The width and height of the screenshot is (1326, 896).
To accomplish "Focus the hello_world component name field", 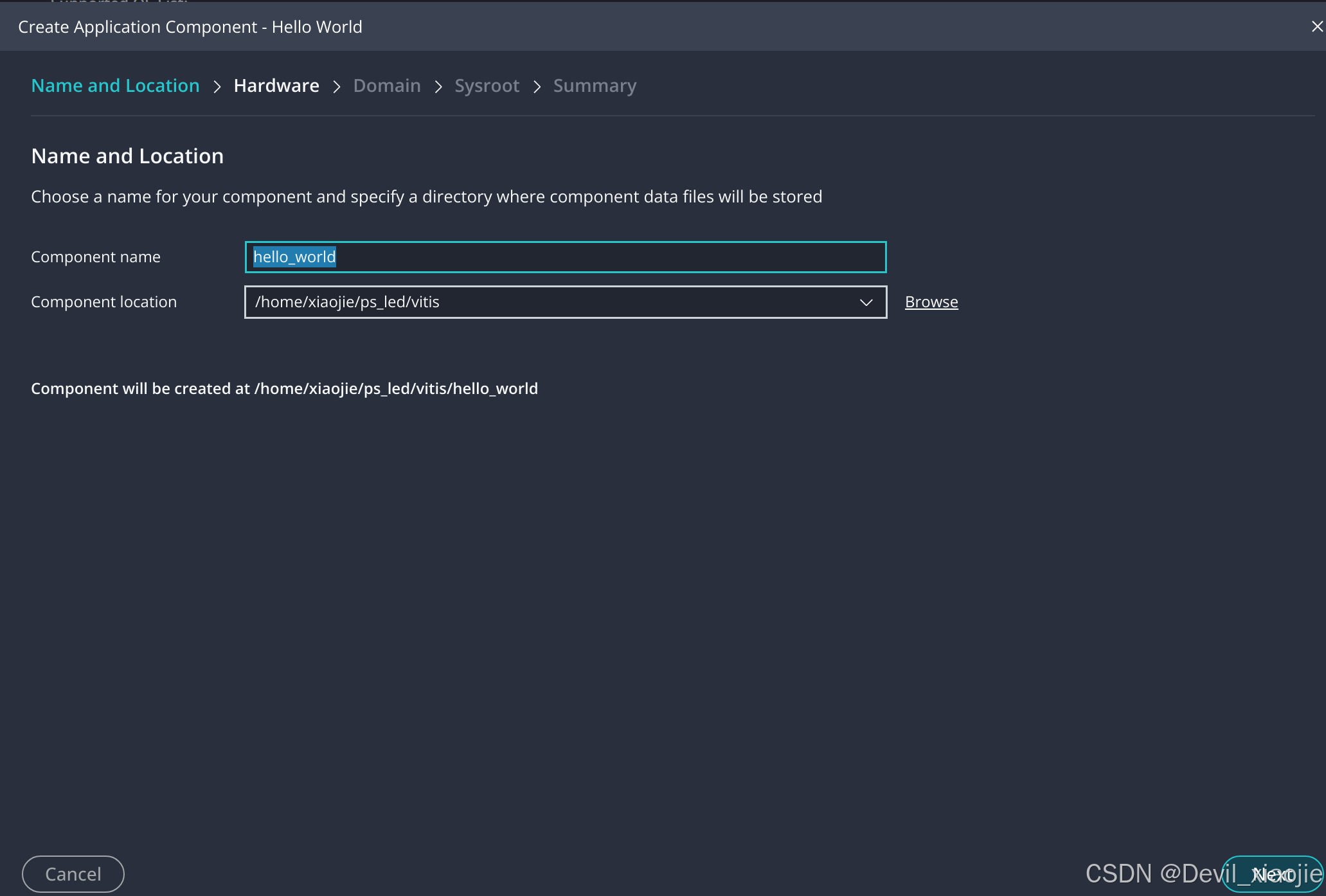I will pos(566,257).
